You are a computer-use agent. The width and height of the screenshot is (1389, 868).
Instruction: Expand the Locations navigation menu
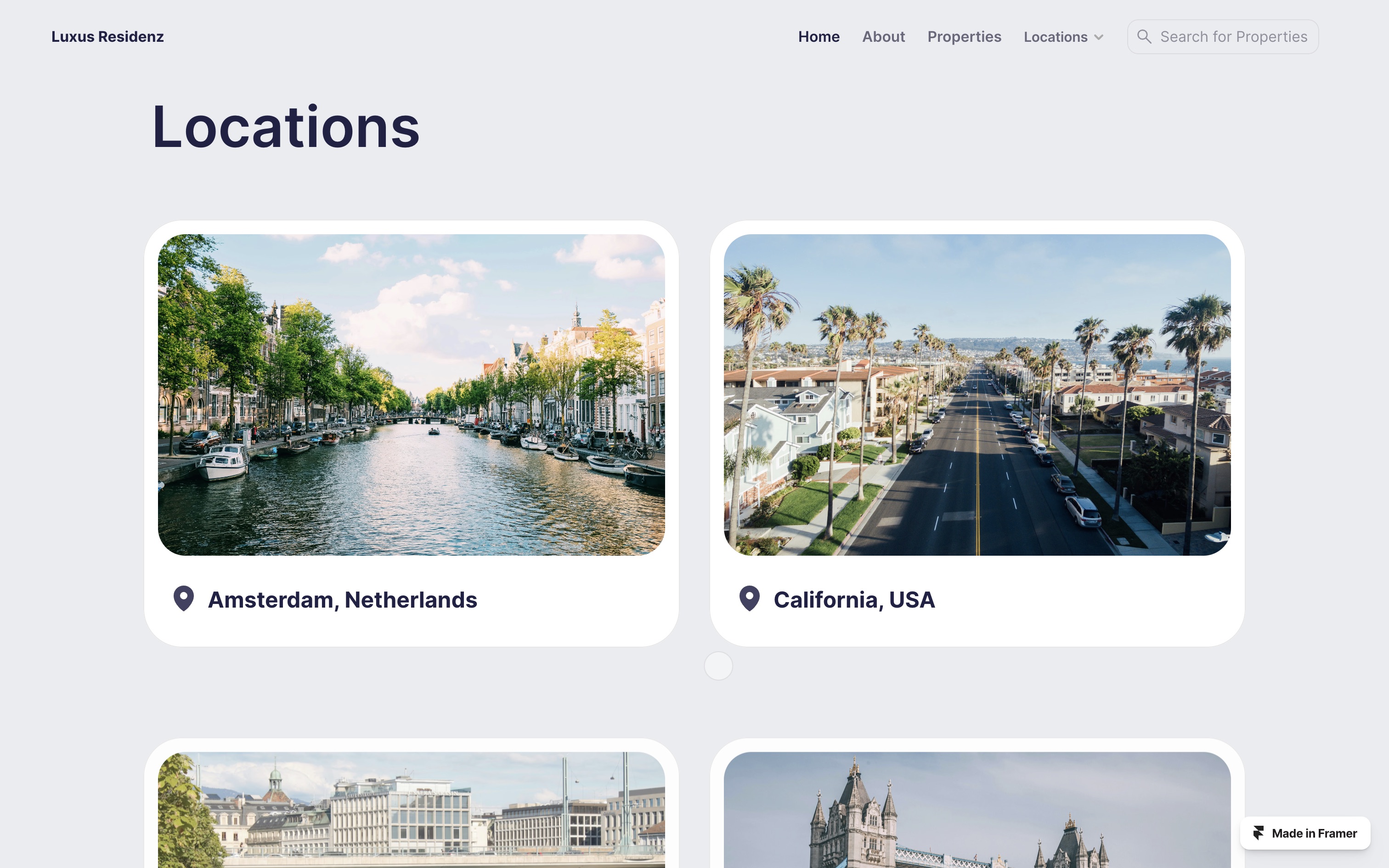(x=1056, y=36)
